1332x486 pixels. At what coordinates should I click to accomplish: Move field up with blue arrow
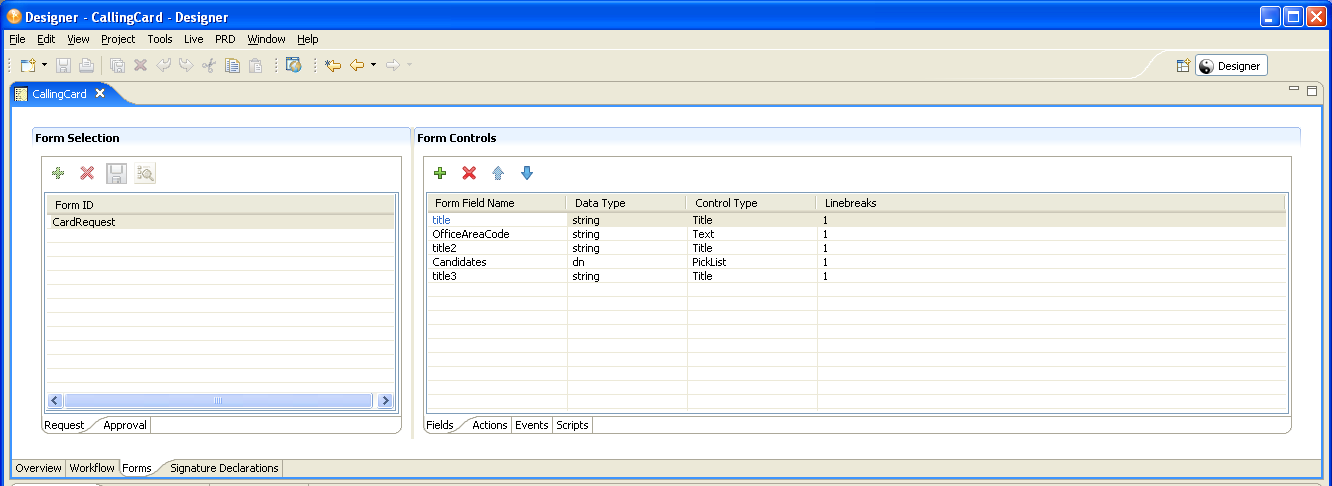498,173
